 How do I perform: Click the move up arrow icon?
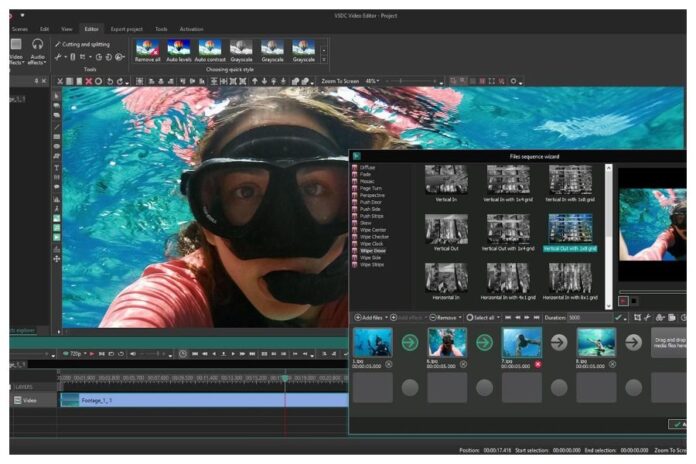(x=255, y=81)
